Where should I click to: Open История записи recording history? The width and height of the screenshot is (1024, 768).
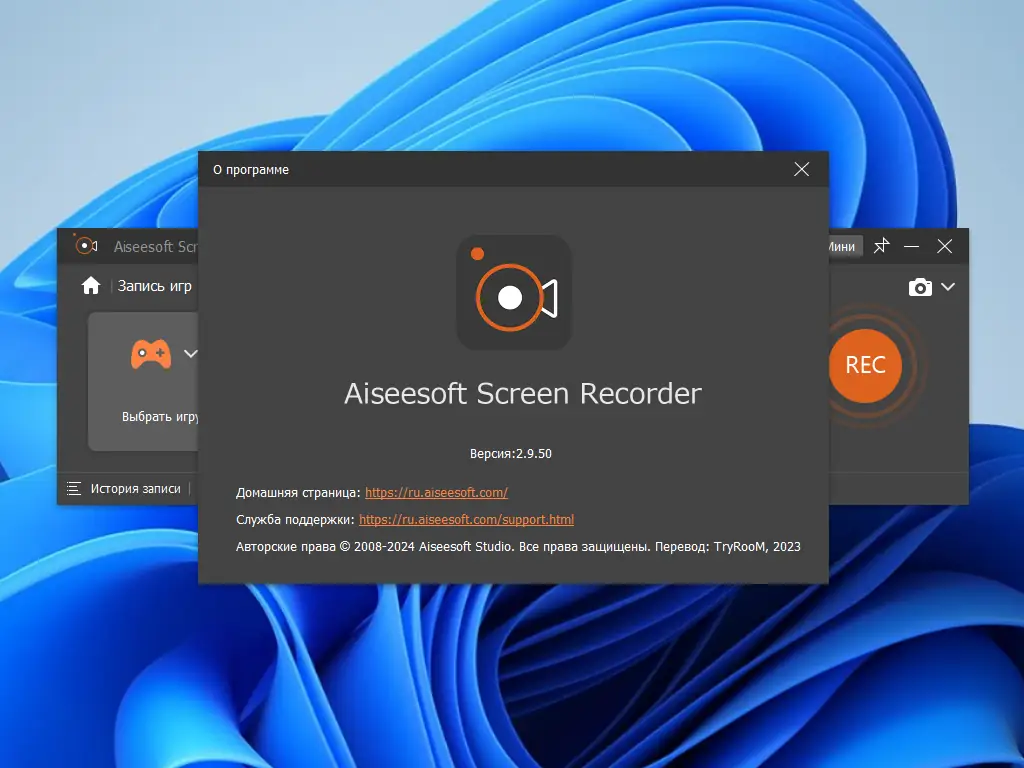pos(135,488)
